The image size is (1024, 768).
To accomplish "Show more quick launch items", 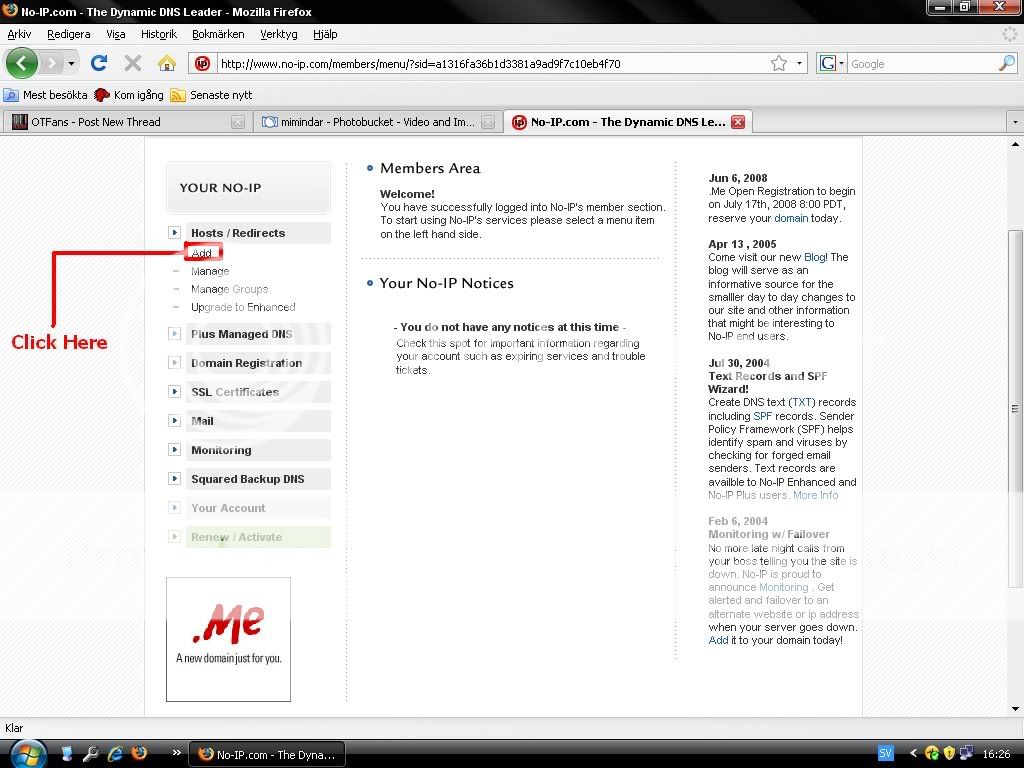I will pyautogui.click(x=176, y=753).
